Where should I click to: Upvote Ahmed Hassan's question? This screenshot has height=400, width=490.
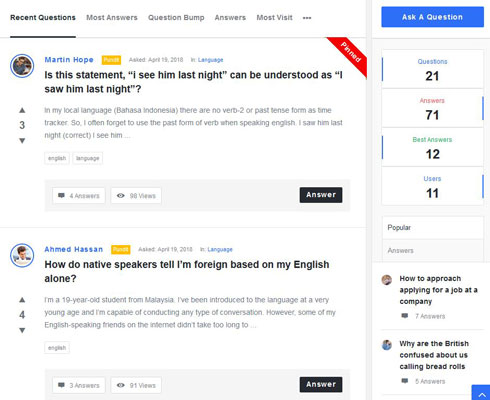tap(22, 300)
